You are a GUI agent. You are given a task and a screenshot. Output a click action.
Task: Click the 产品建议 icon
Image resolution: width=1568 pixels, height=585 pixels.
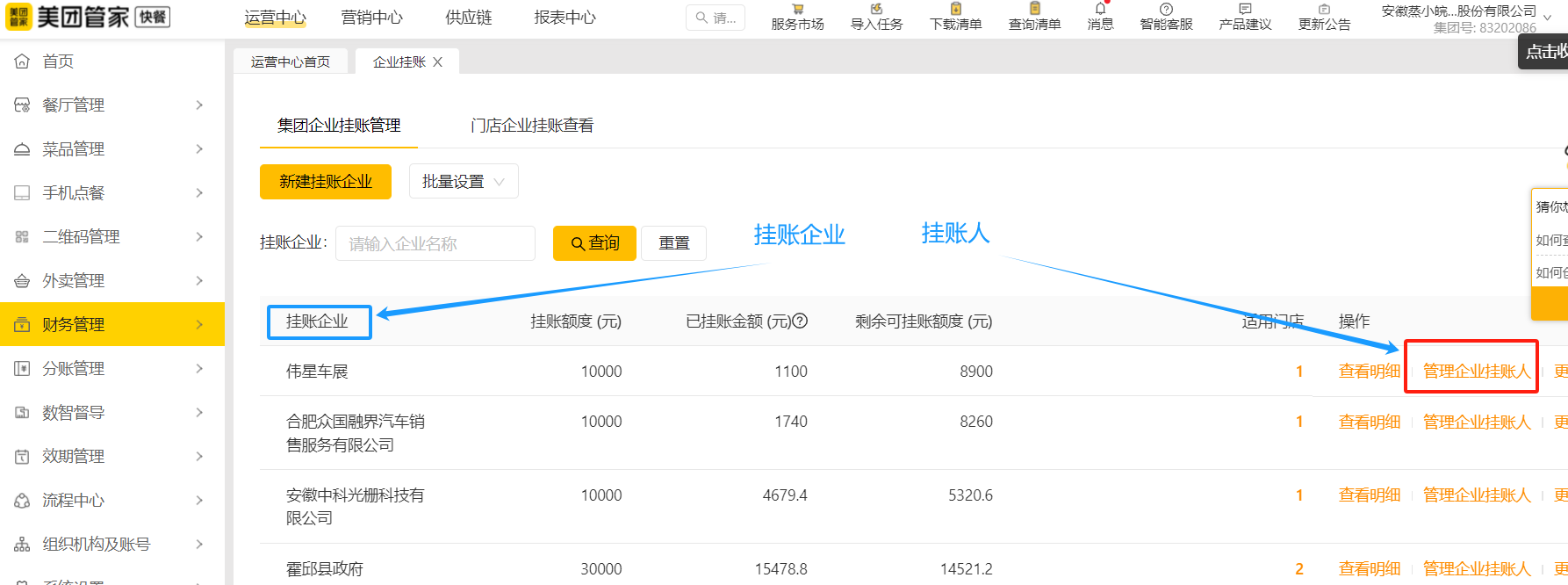[x=1245, y=10]
